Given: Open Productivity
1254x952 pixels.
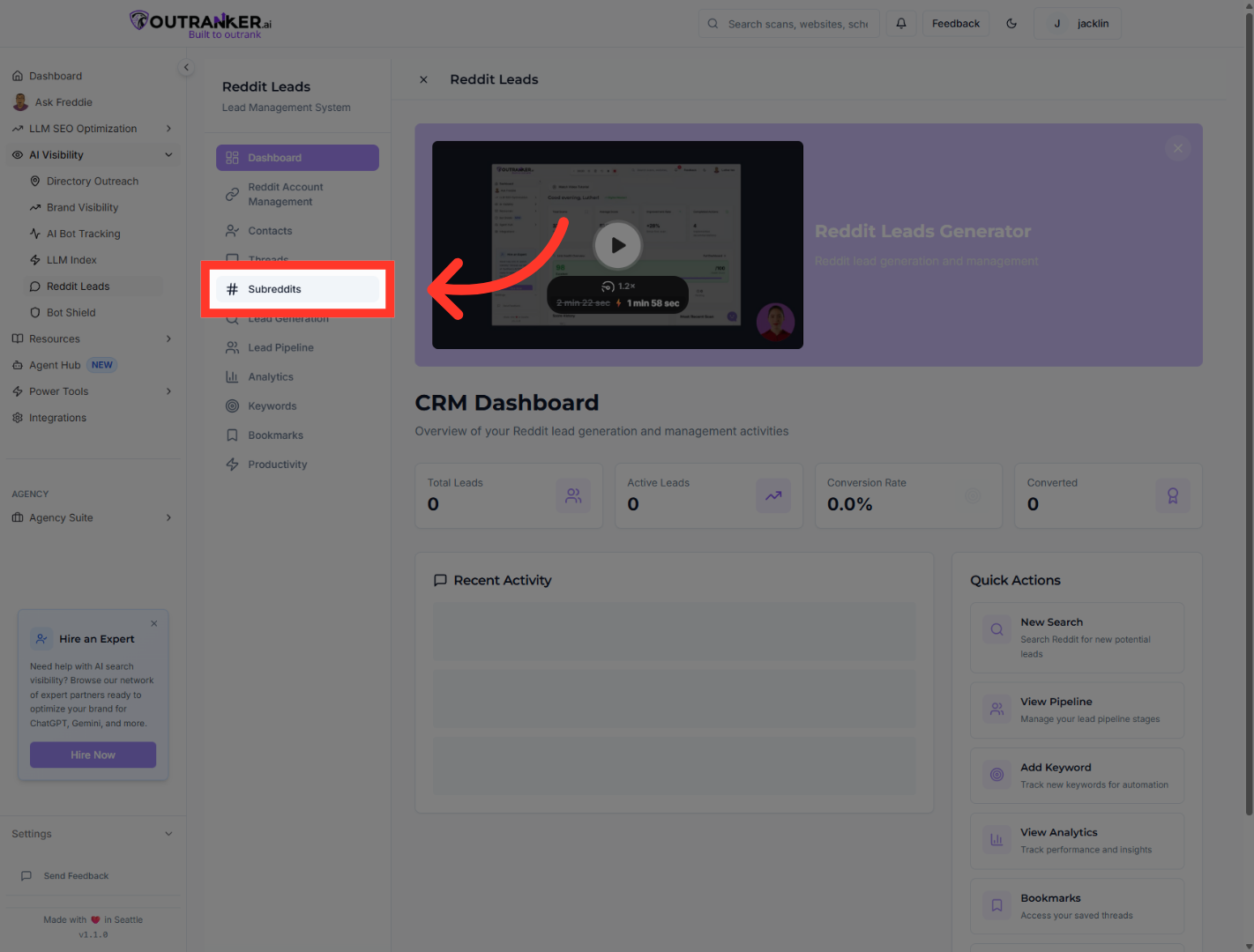Looking at the screenshot, I should pos(297,465).
